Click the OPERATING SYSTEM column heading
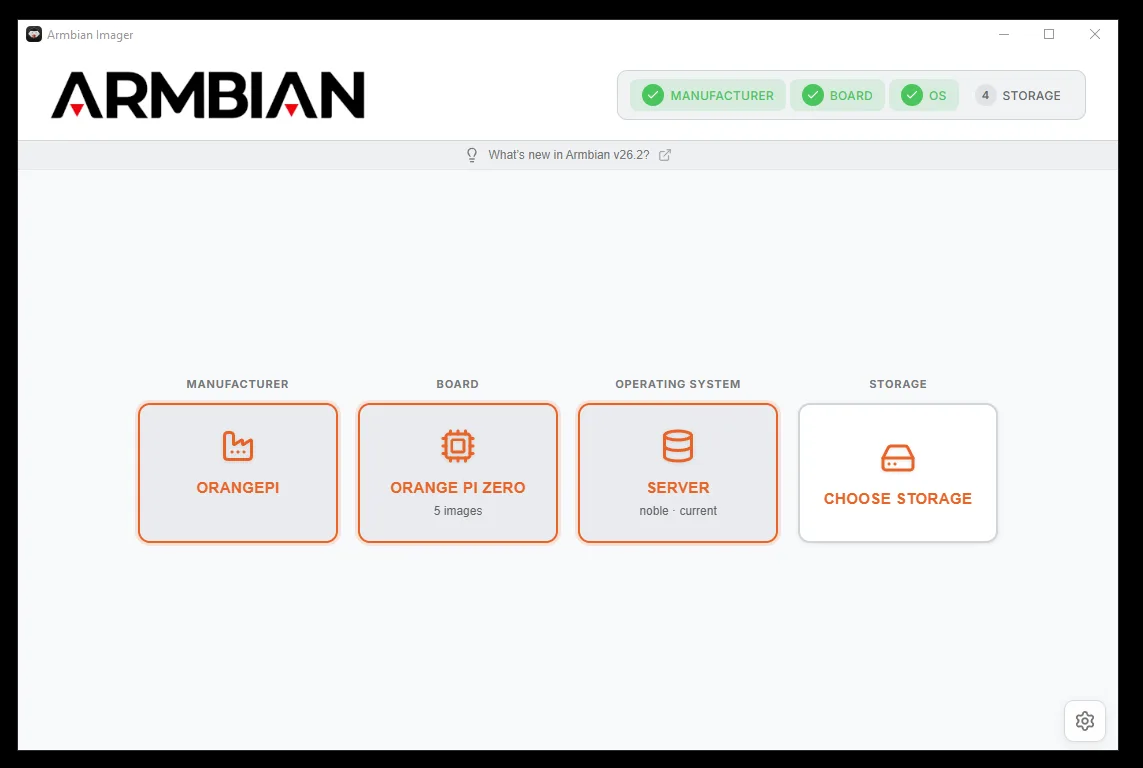Screen dimensions: 1143x768 pyautogui.click(x=678, y=384)
